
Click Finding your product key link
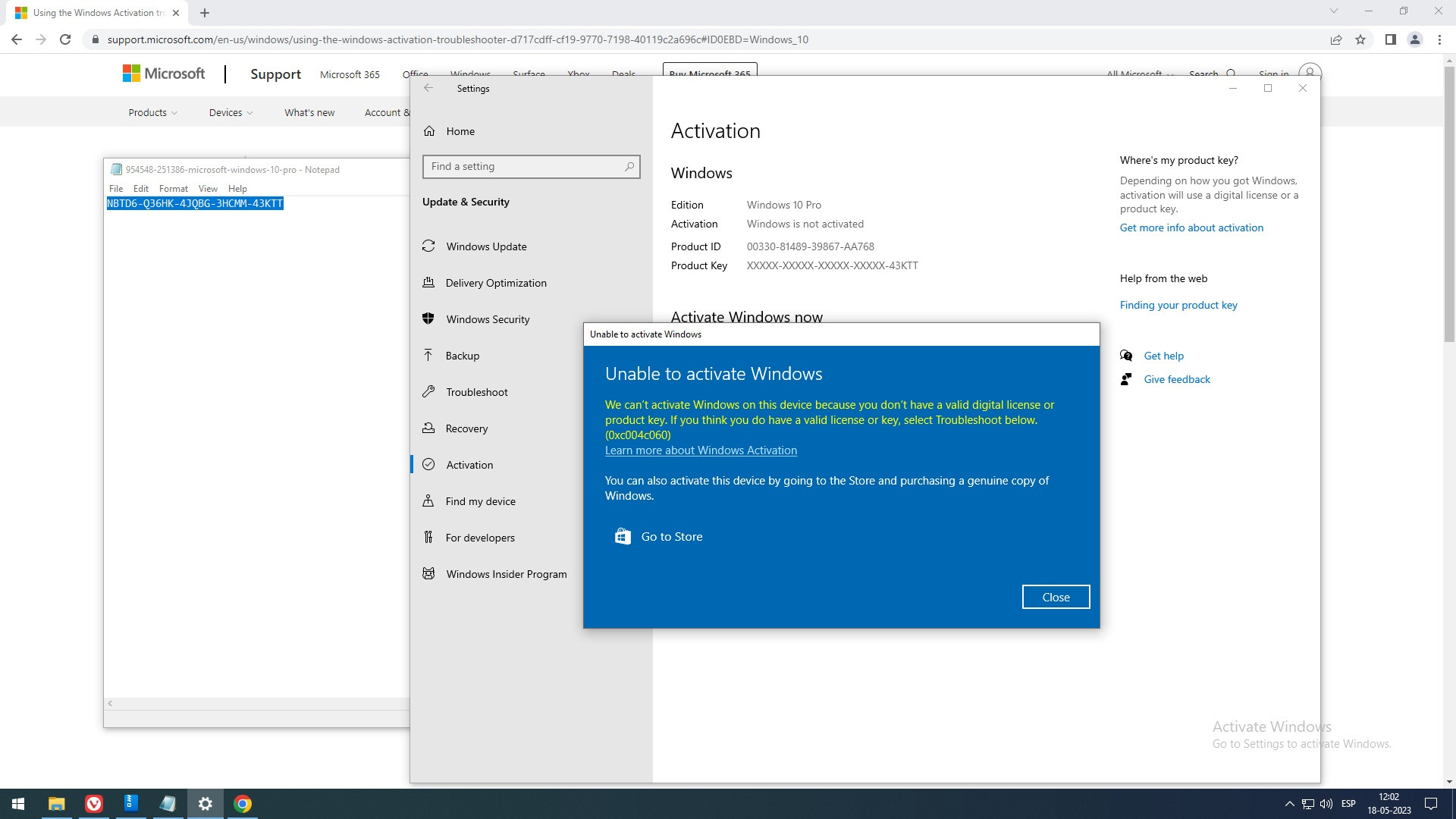click(x=1178, y=305)
